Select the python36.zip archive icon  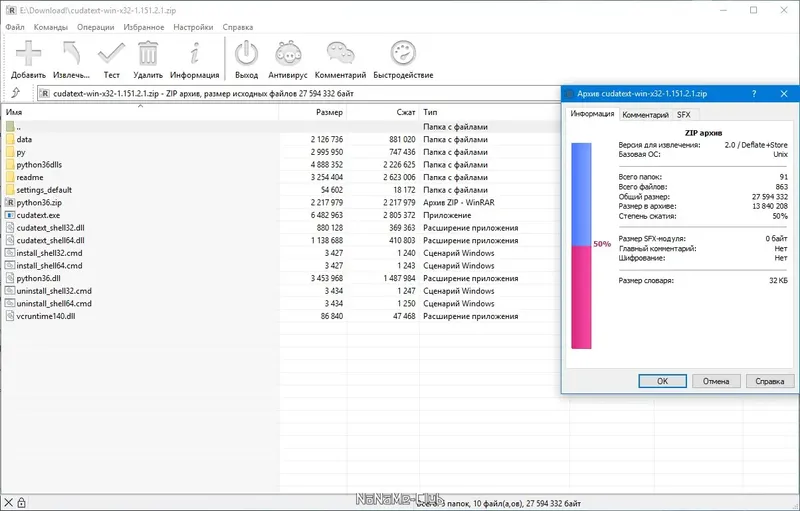10,202
